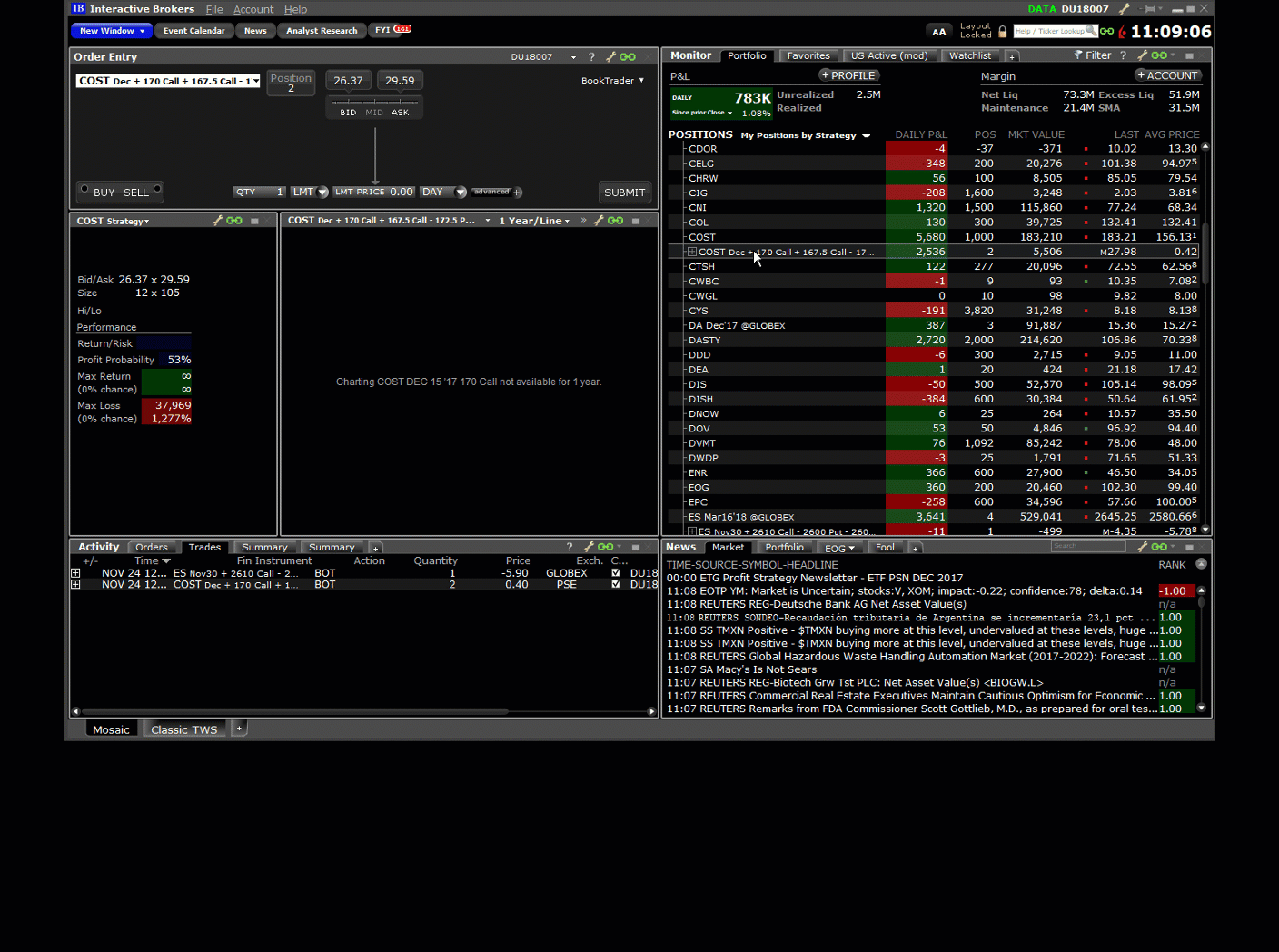Open the Order Entry settings wrench
This screenshot has width=1279, height=952.
tap(610, 56)
